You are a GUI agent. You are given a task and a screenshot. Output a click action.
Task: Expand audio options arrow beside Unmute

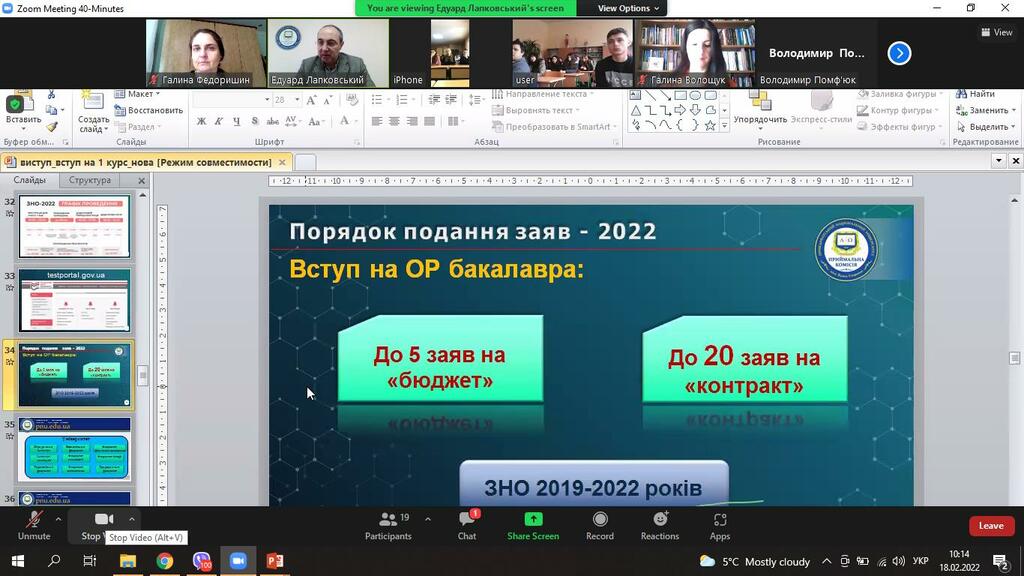pyautogui.click(x=58, y=519)
